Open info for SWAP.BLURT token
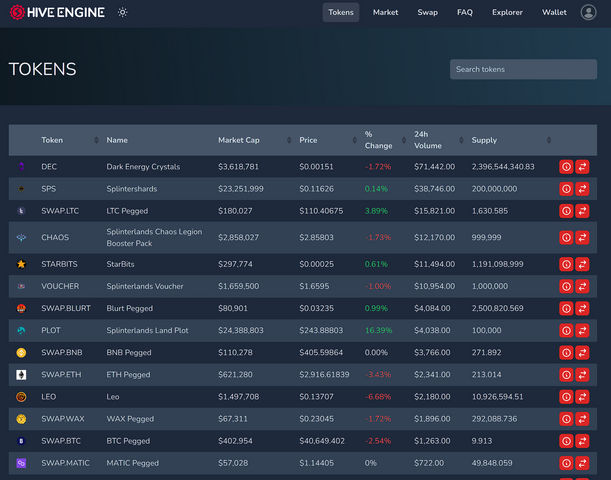This screenshot has height=480, width=611. pyautogui.click(x=566, y=309)
